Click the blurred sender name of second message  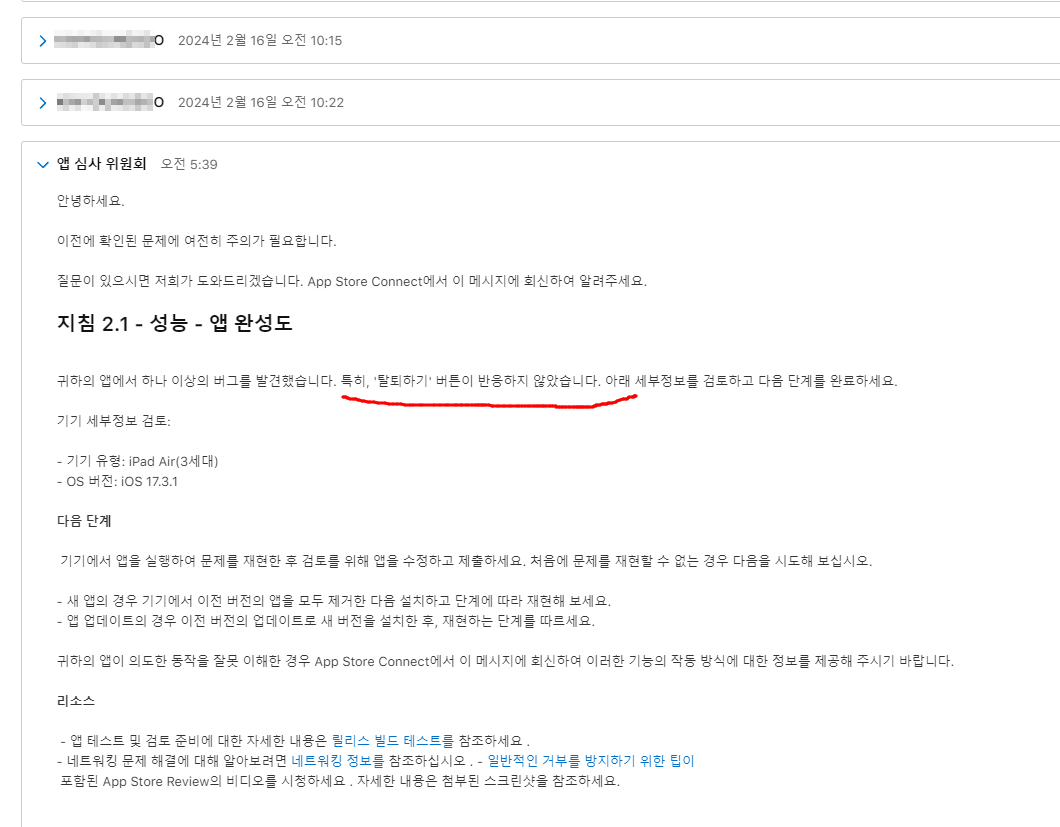(110, 102)
